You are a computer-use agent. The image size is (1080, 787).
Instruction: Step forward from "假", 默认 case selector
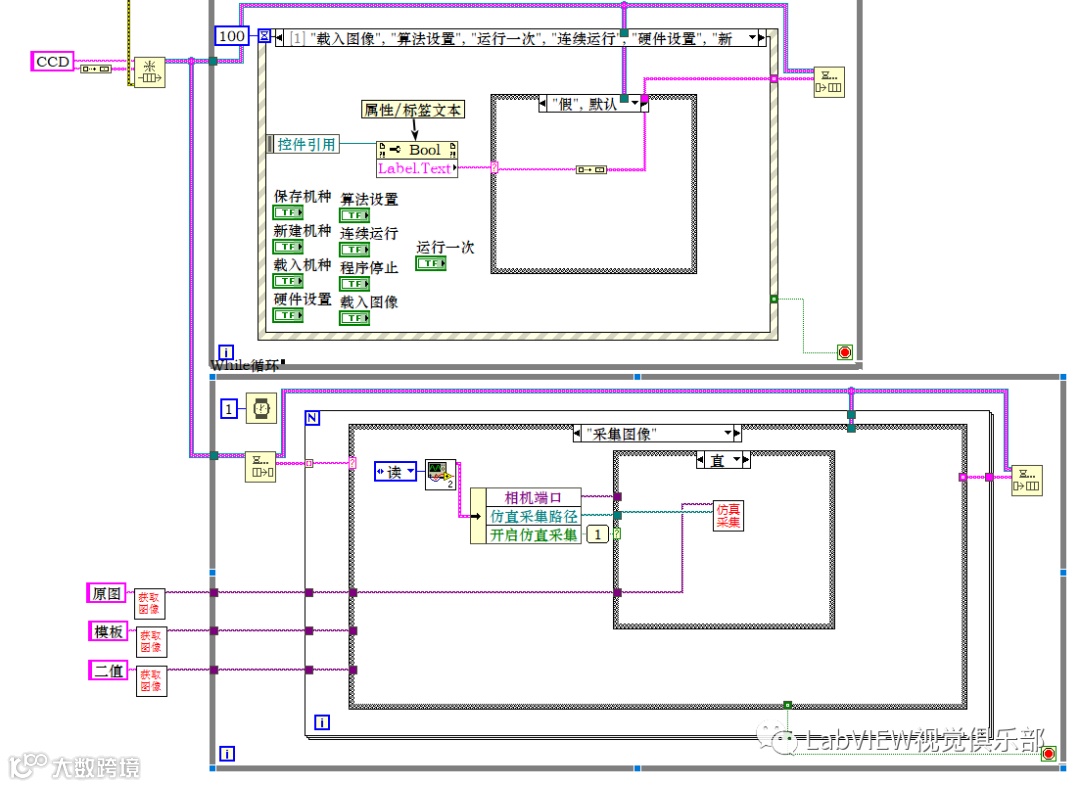point(644,104)
